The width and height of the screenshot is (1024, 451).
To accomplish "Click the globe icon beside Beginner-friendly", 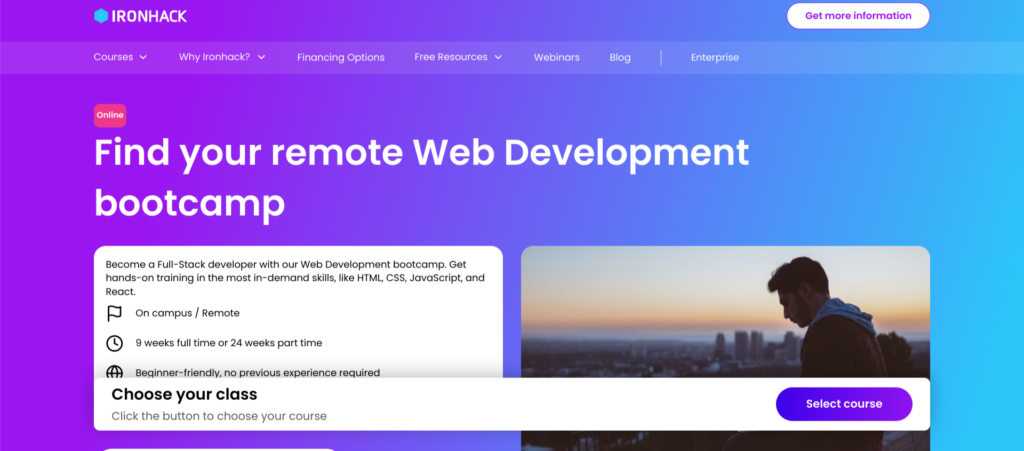I will (x=114, y=372).
